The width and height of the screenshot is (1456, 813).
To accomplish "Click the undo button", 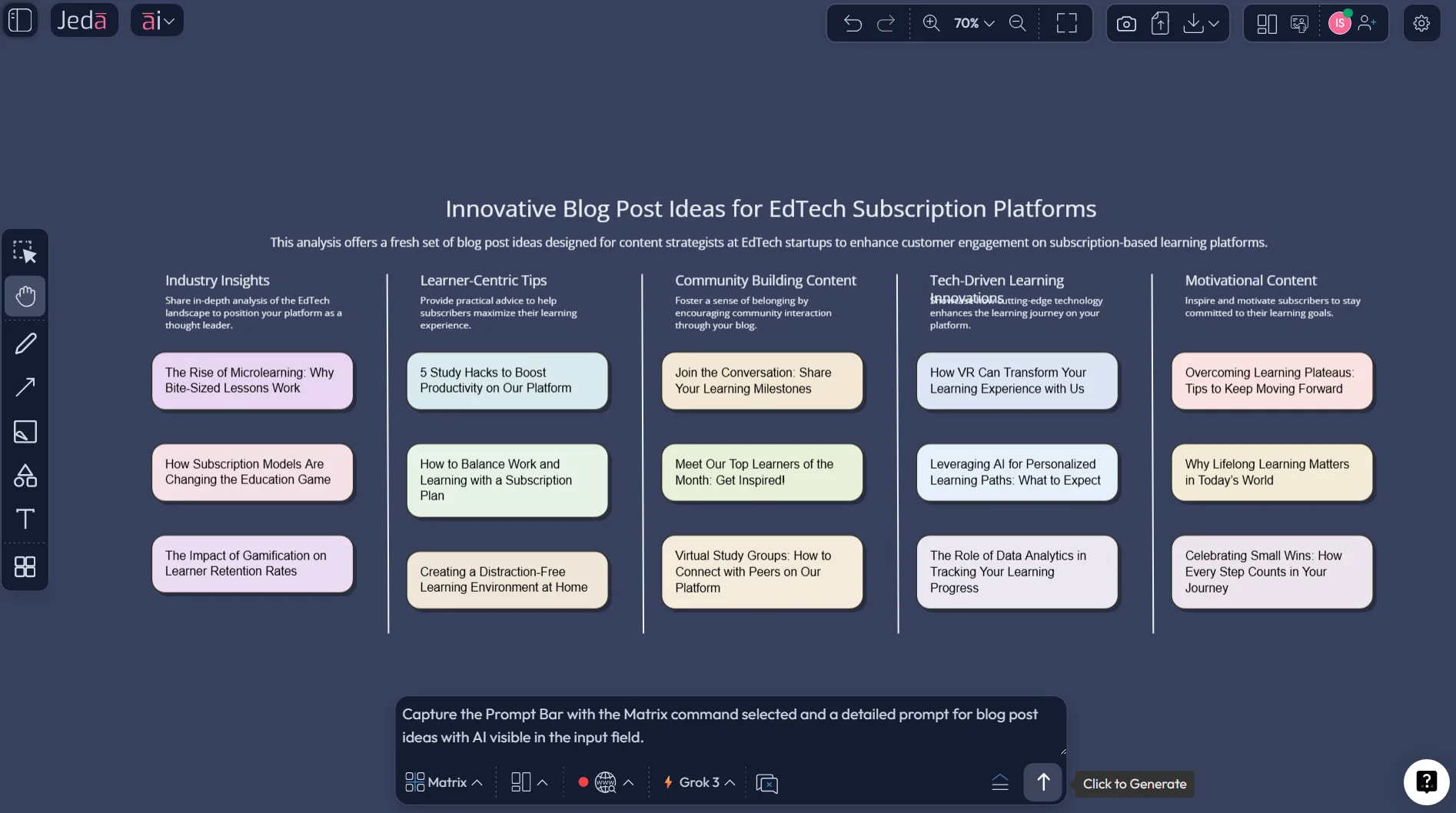I will (x=853, y=23).
